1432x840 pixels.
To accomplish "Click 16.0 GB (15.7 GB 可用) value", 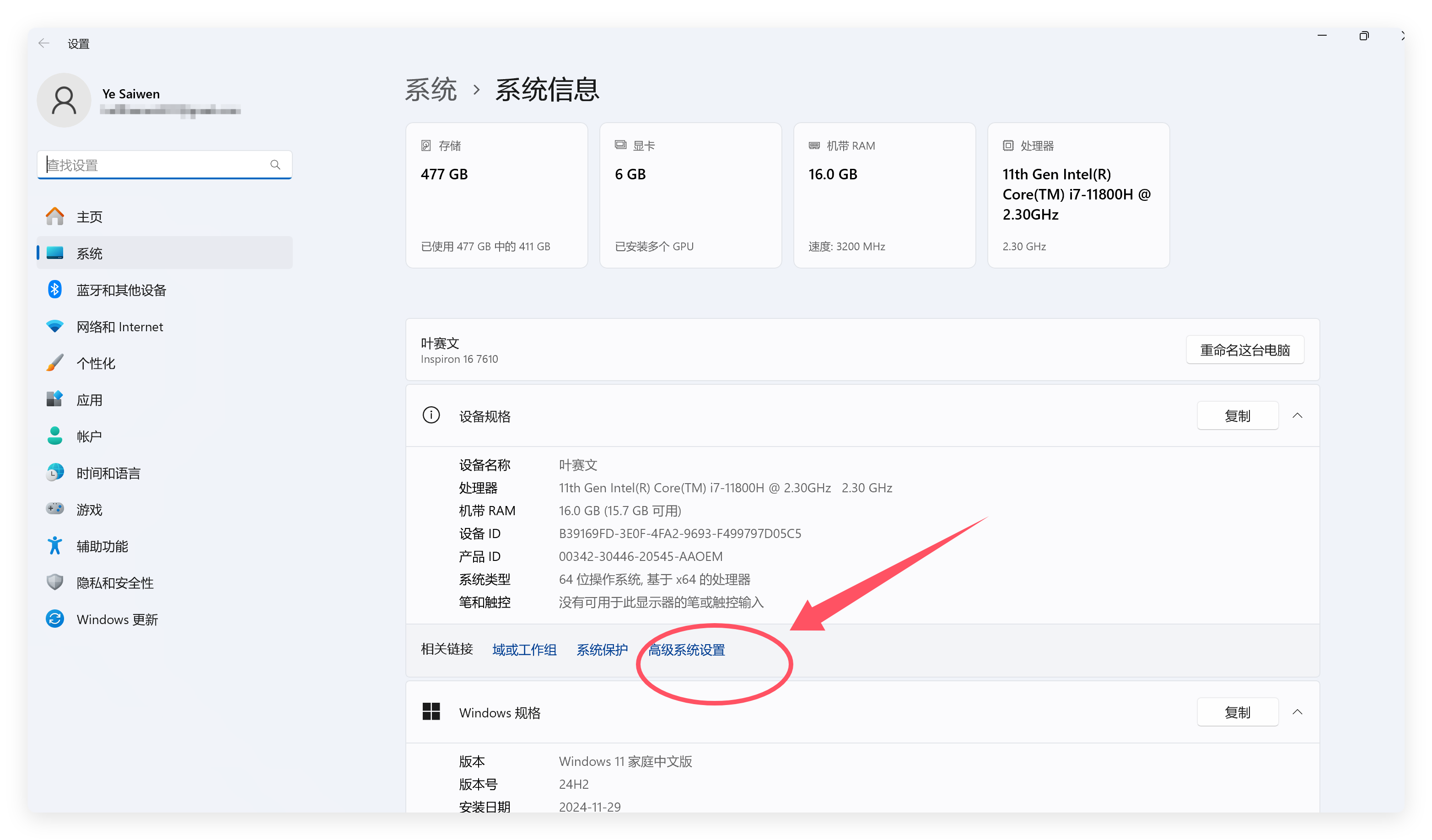I will pos(620,511).
